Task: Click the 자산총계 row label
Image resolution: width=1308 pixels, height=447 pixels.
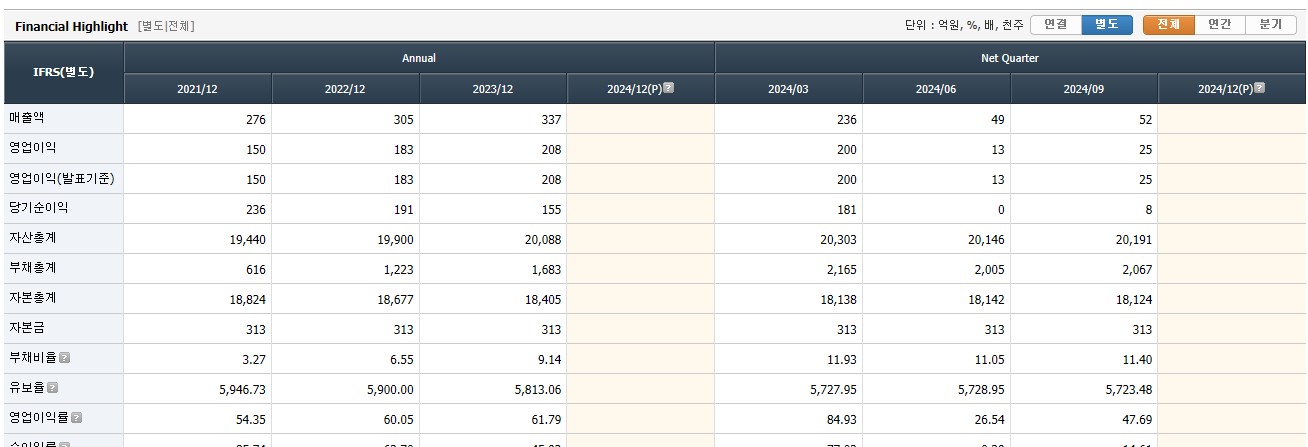Action: [x=33, y=238]
